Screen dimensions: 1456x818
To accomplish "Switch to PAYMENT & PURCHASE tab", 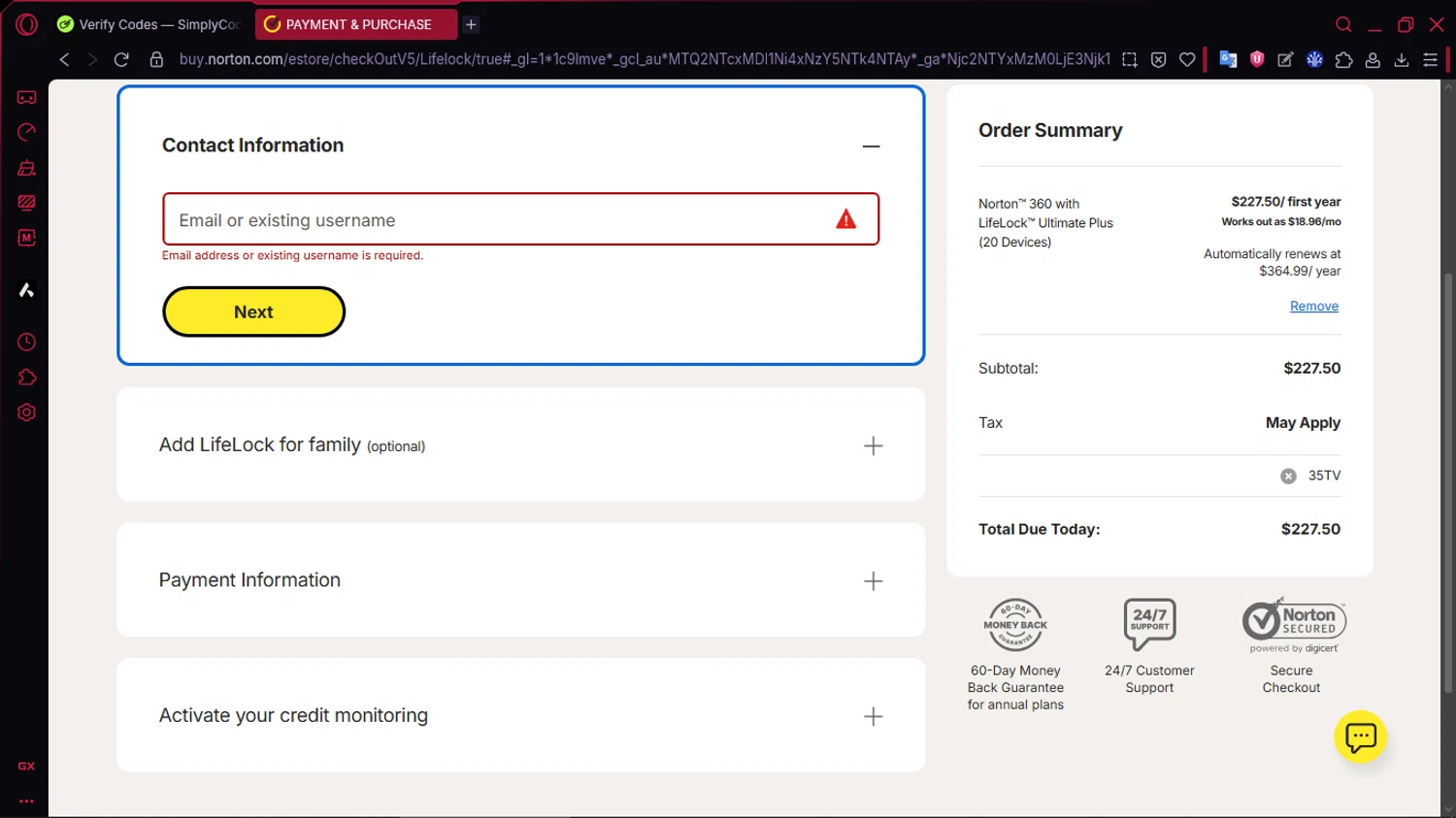I will pyautogui.click(x=355, y=24).
